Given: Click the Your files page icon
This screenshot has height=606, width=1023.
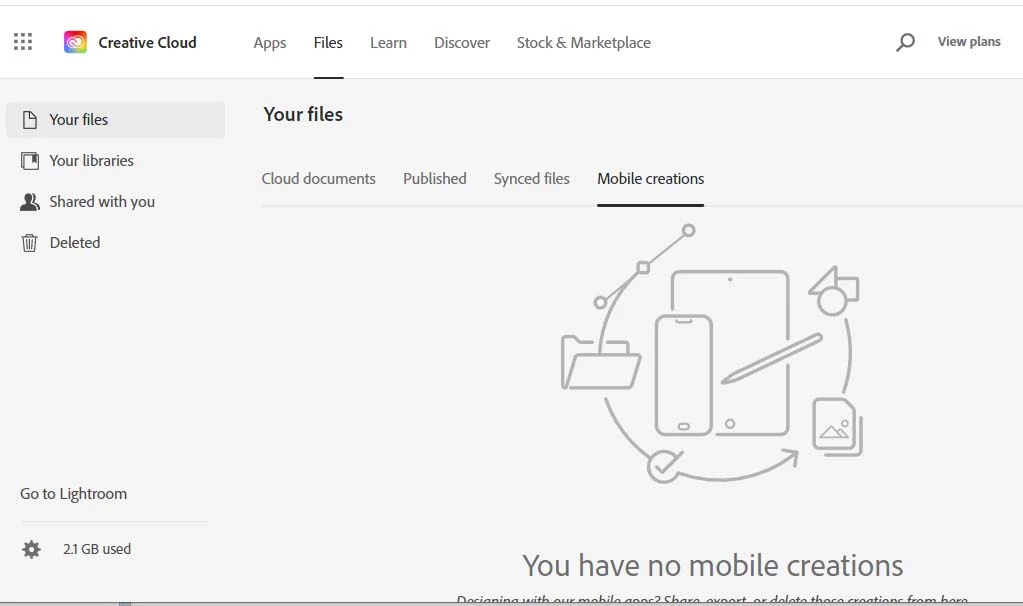Looking at the screenshot, I should click(x=29, y=119).
